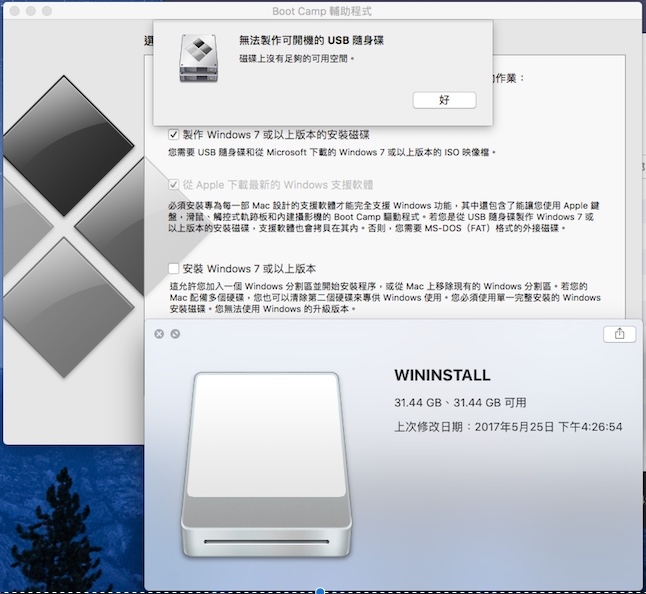
Task: Click the circular slash icon in Quick Look
Action: pyautogui.click(x=175, y=334)
